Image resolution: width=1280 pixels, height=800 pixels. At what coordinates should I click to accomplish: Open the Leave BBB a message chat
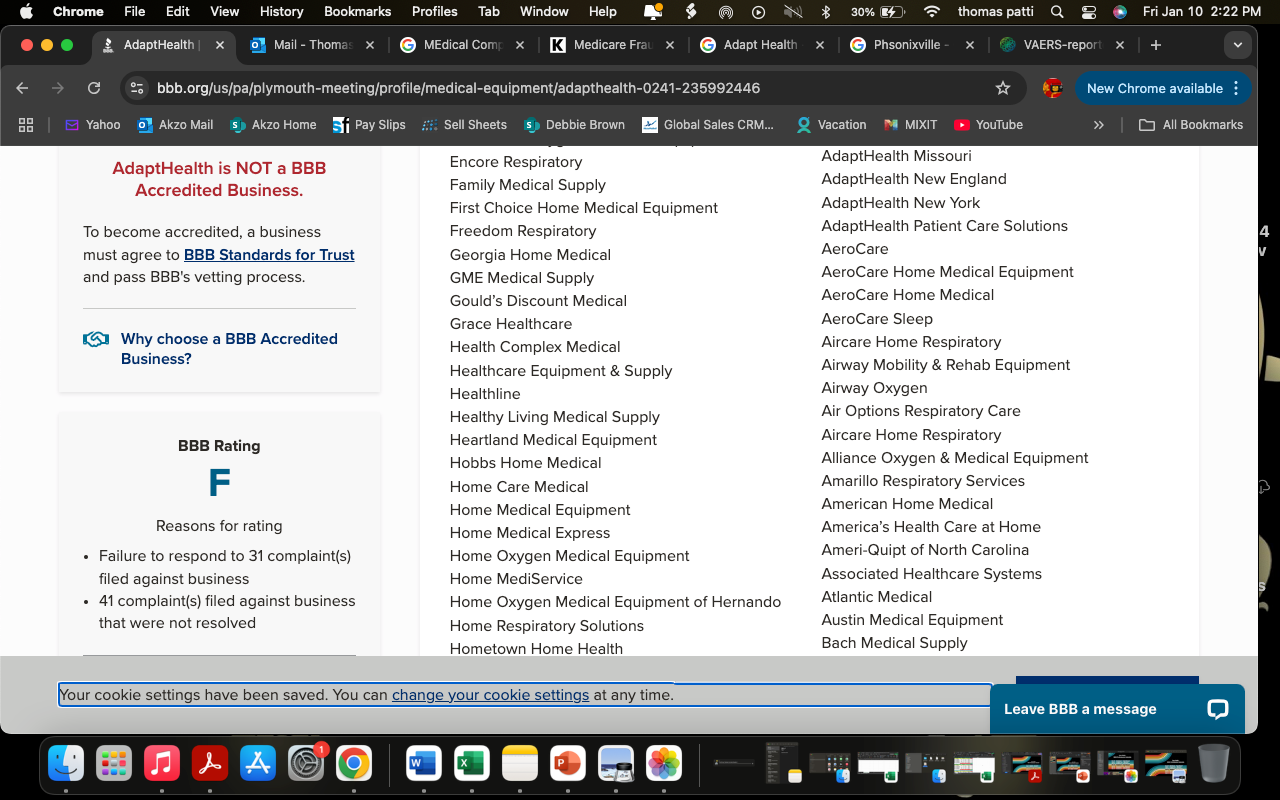(1117, 709)
